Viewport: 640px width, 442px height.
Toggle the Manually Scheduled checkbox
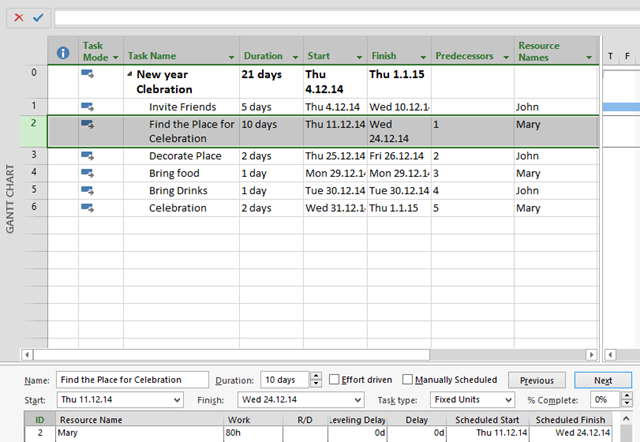tap(407, 380)
